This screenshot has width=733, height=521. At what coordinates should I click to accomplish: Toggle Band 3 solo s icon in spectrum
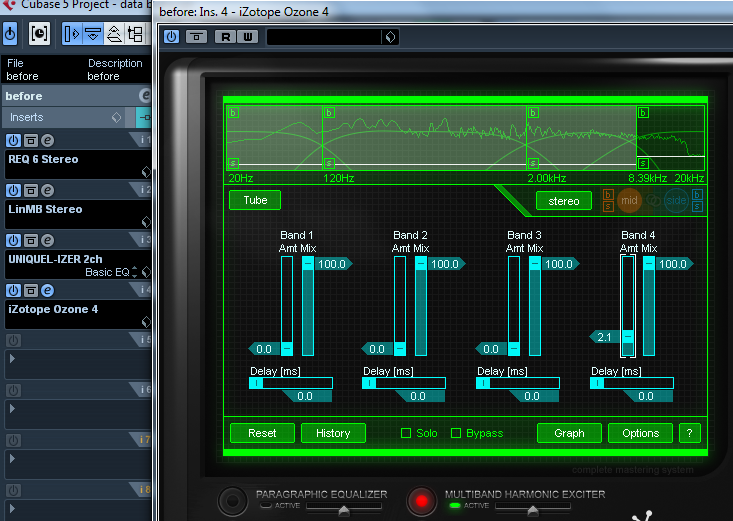coord(533,163)
